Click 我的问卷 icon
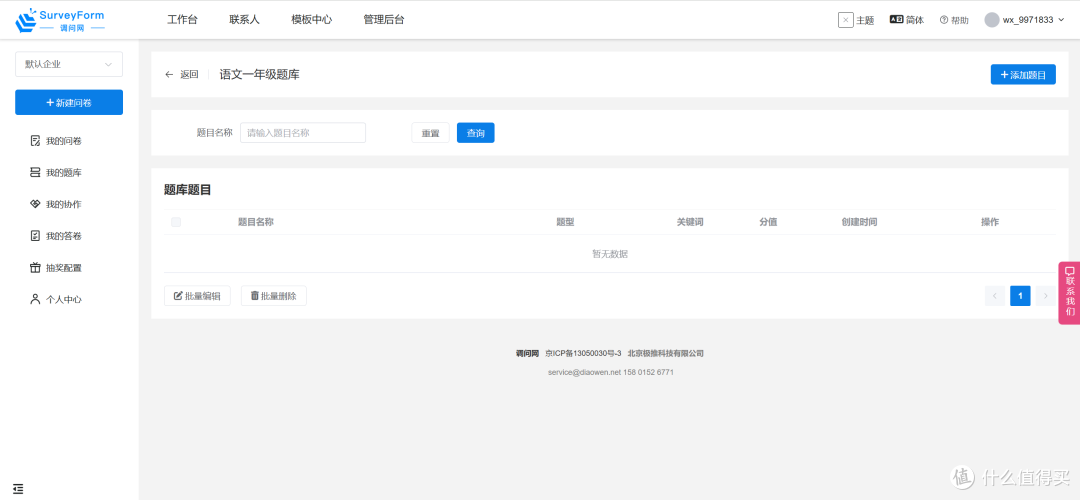The height and width of the screenshot is (500, 1080). [x=35, y=141]
